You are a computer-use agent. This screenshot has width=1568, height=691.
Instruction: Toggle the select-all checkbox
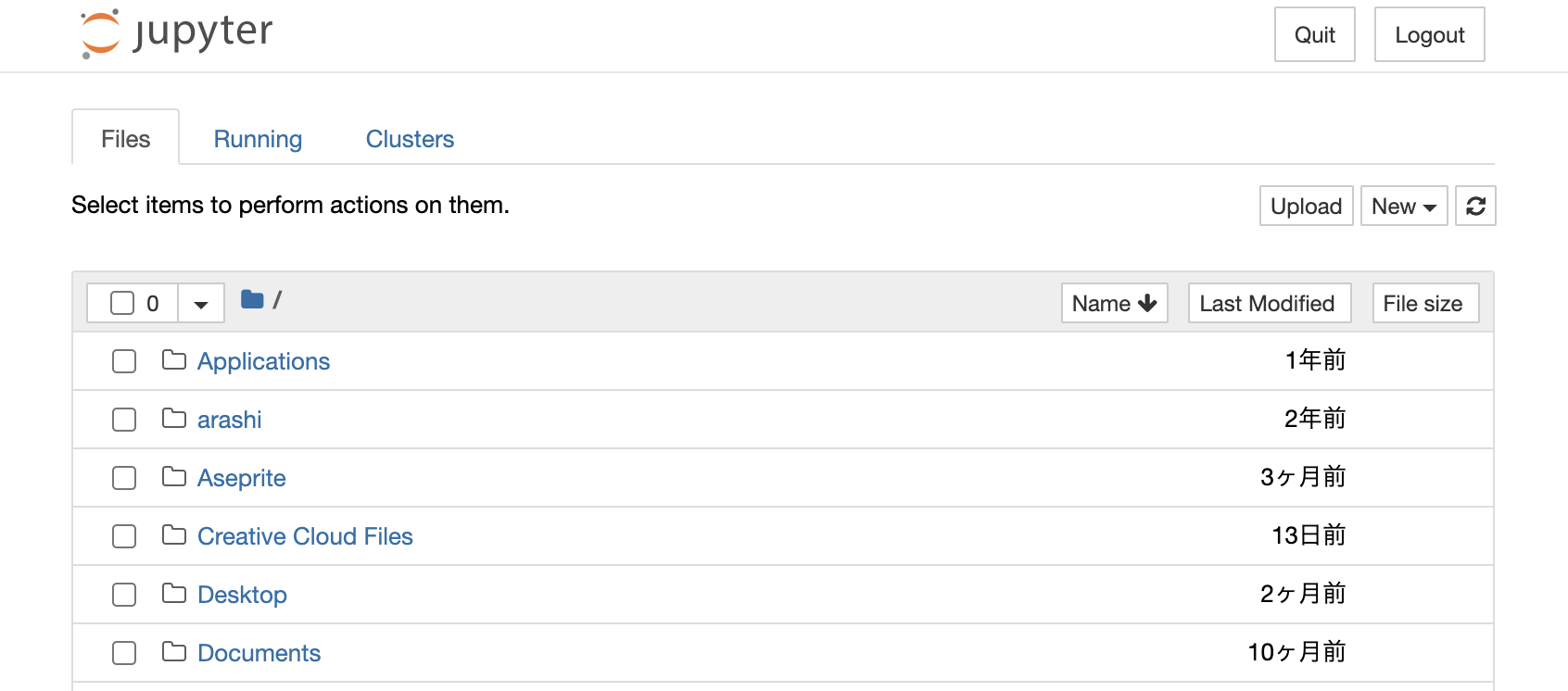click(x=123, y=303)
